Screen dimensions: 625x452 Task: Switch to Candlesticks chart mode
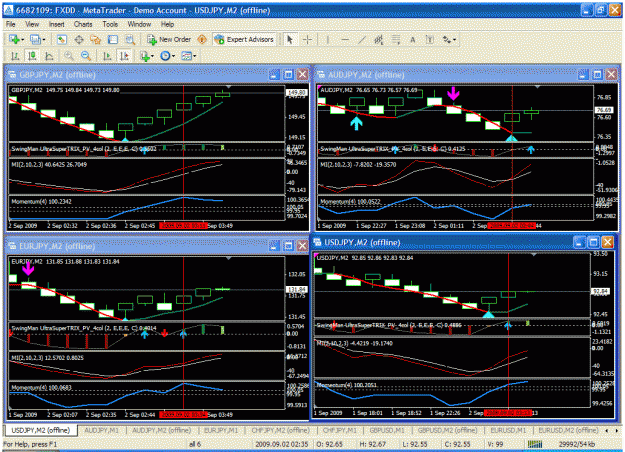click(32, 56)
